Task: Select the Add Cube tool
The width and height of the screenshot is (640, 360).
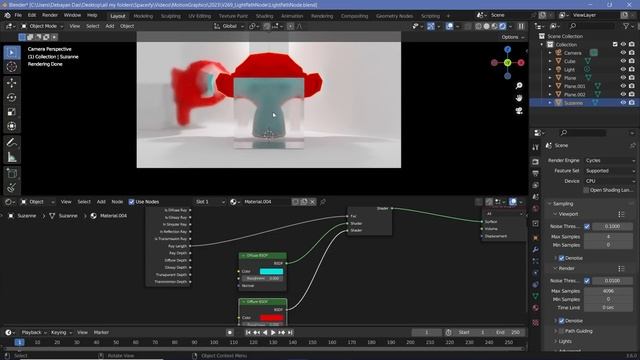Action: pos(11,173)
